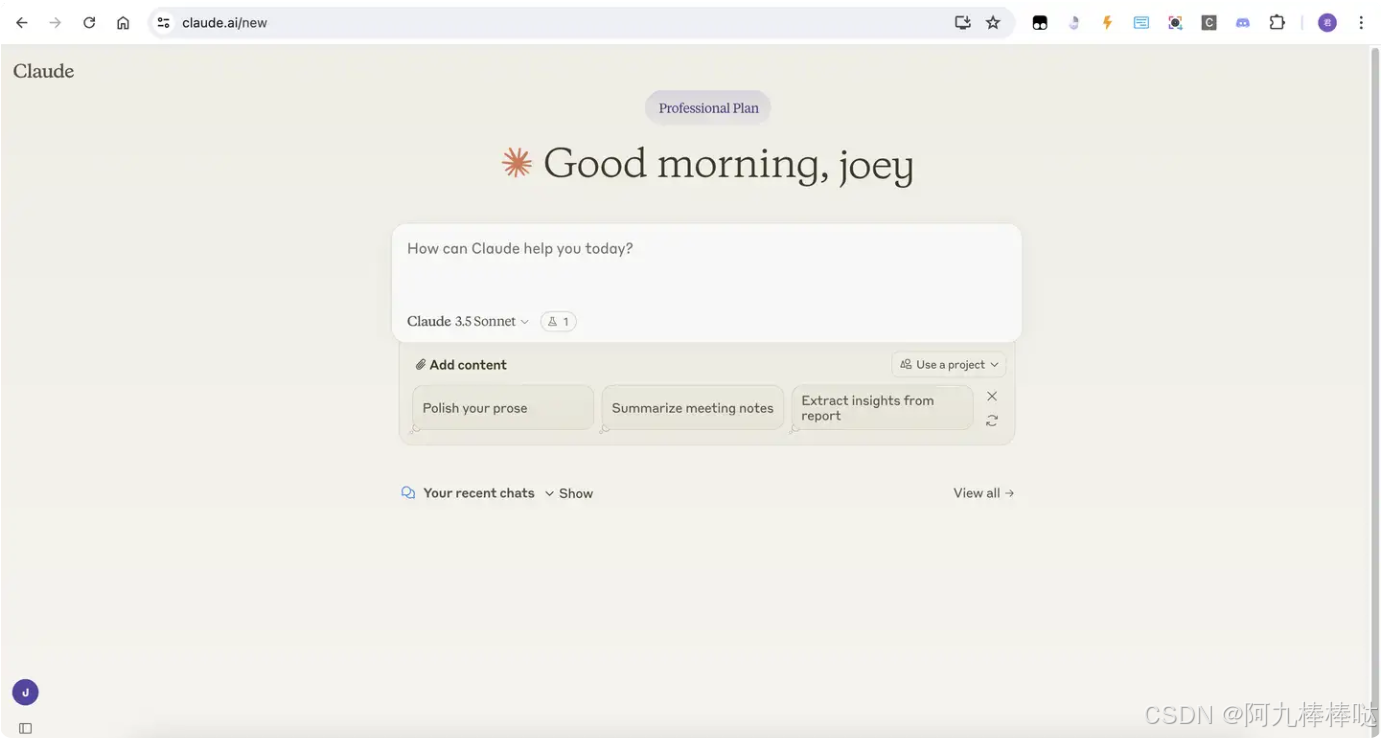Viewport: 1382px width, 738px height.
Task: Open the camera-like extension icon
Action: tap(1175, 22)
